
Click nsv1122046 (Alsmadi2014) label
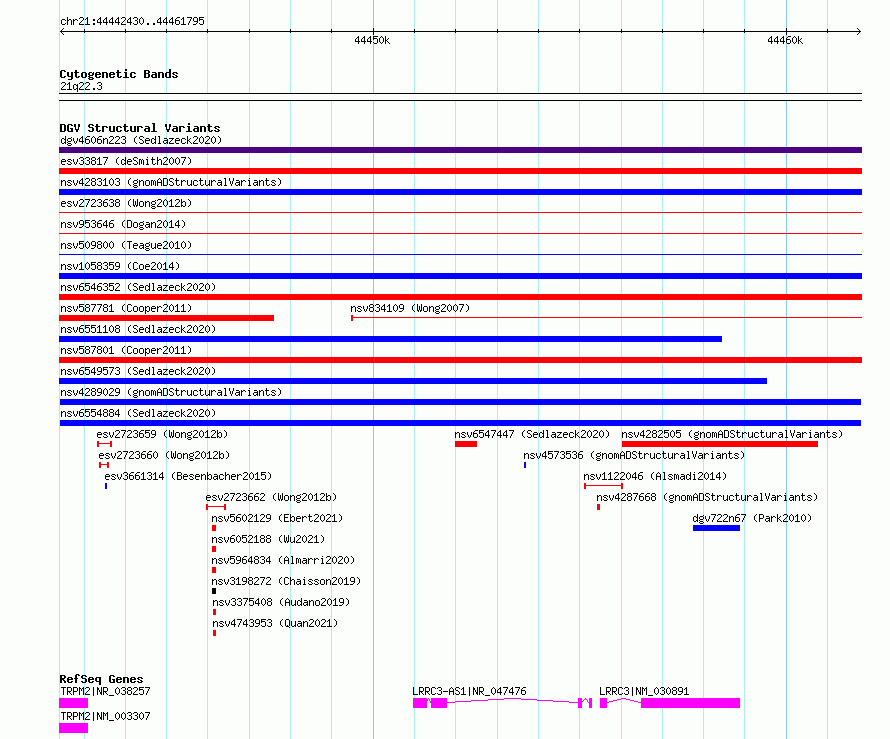click(655, 476)
